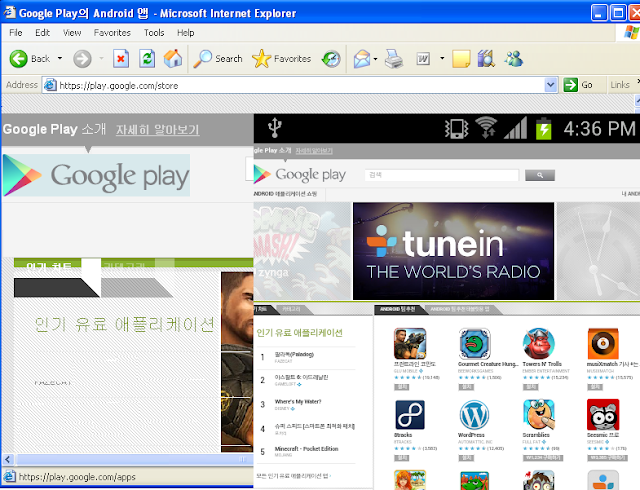Click the Google Play search box
The width and height of the screenshot is (640, 490).
click(x=442, y=175)
